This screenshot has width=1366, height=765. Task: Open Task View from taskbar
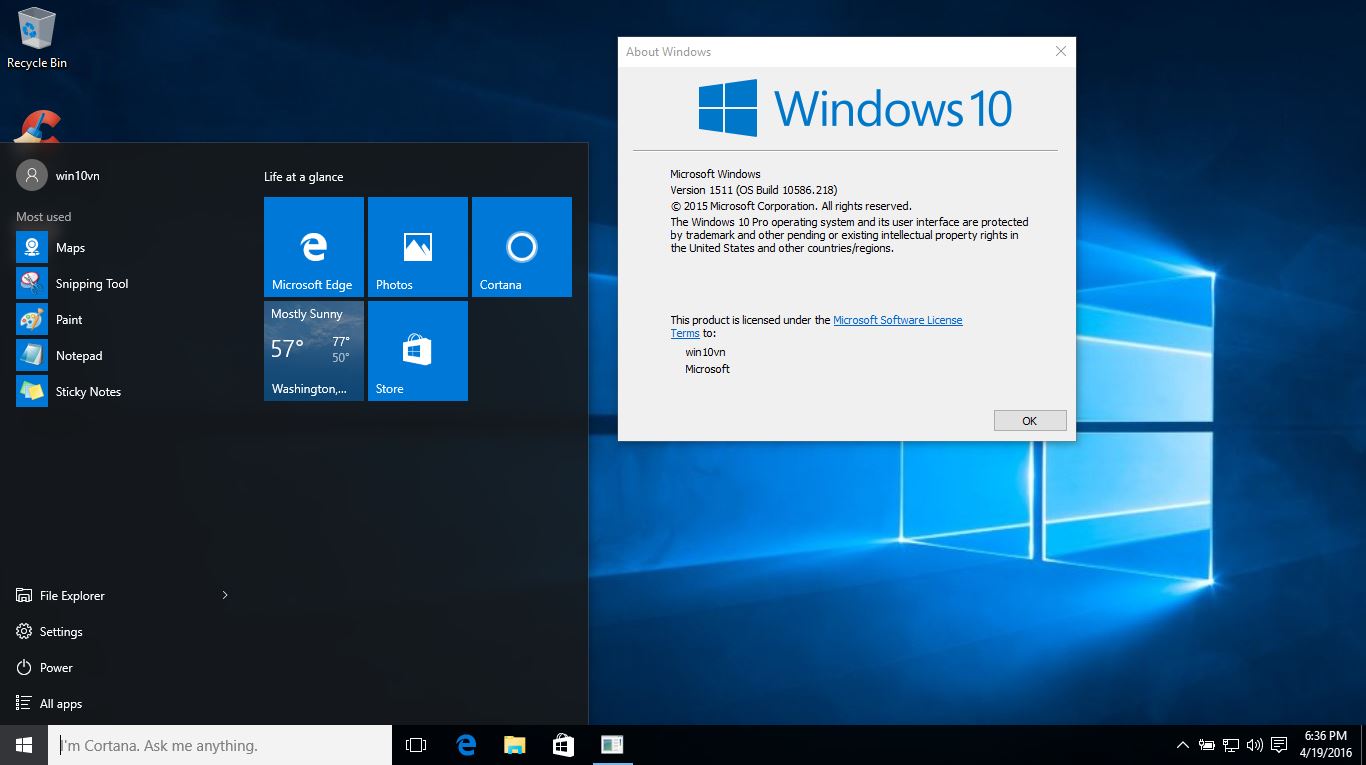coord(416,745)
